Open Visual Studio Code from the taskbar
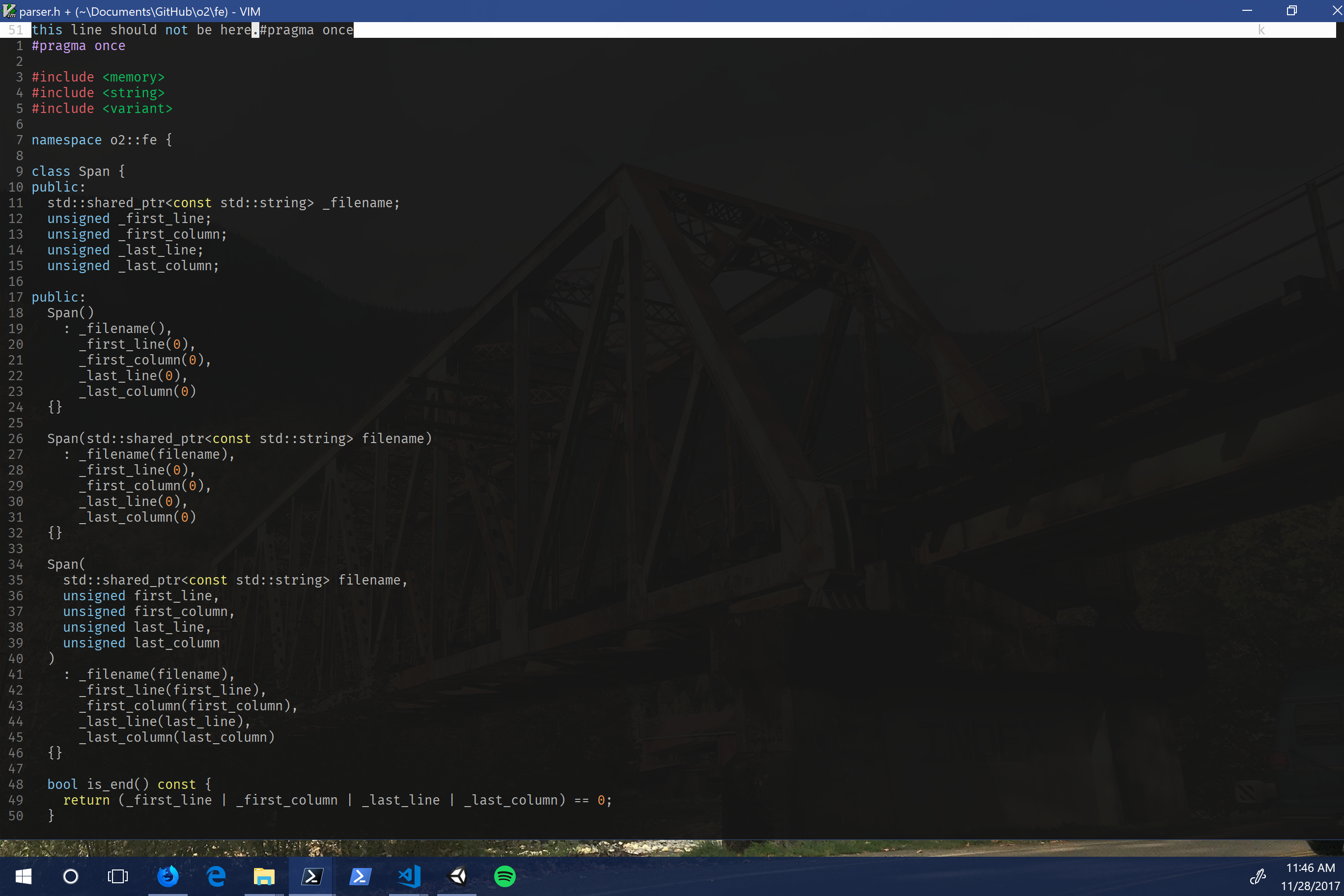 point(408,876)
